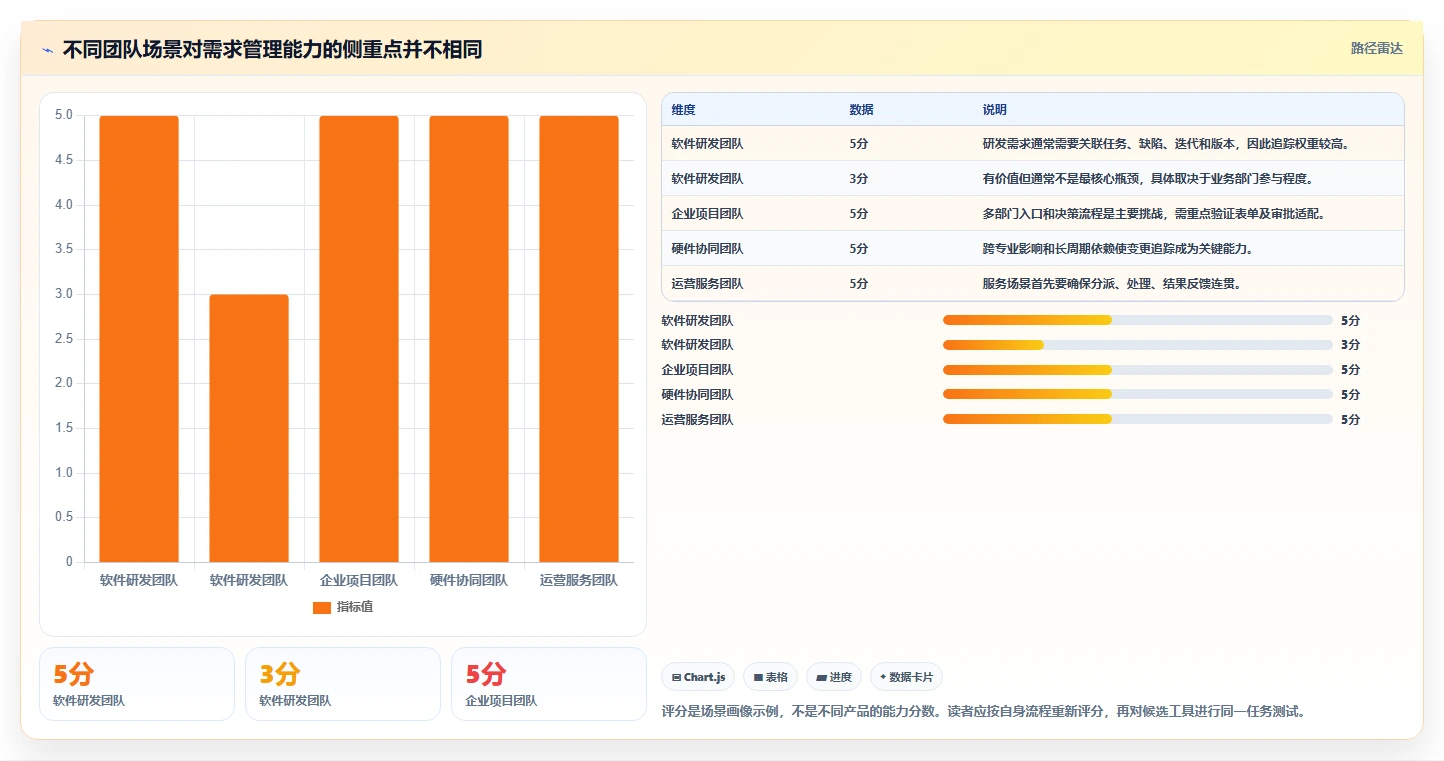The height and width of the screenshot is (761, 1444).
Task: Click the 路径雷达 label in the header
Action: pos(1377,48)
